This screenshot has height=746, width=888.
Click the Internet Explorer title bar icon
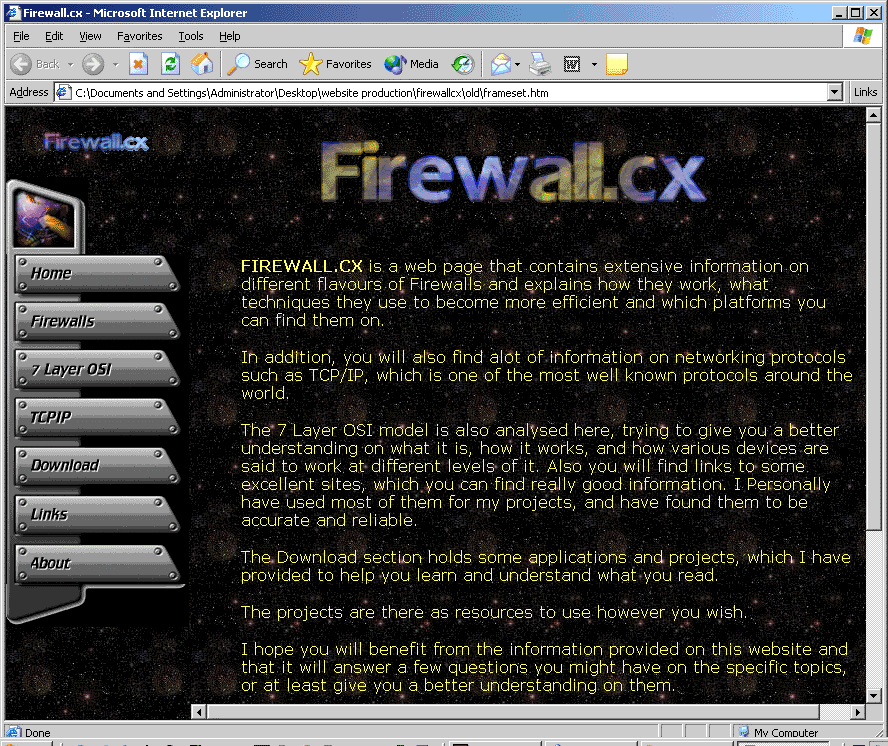click(13, 12)
